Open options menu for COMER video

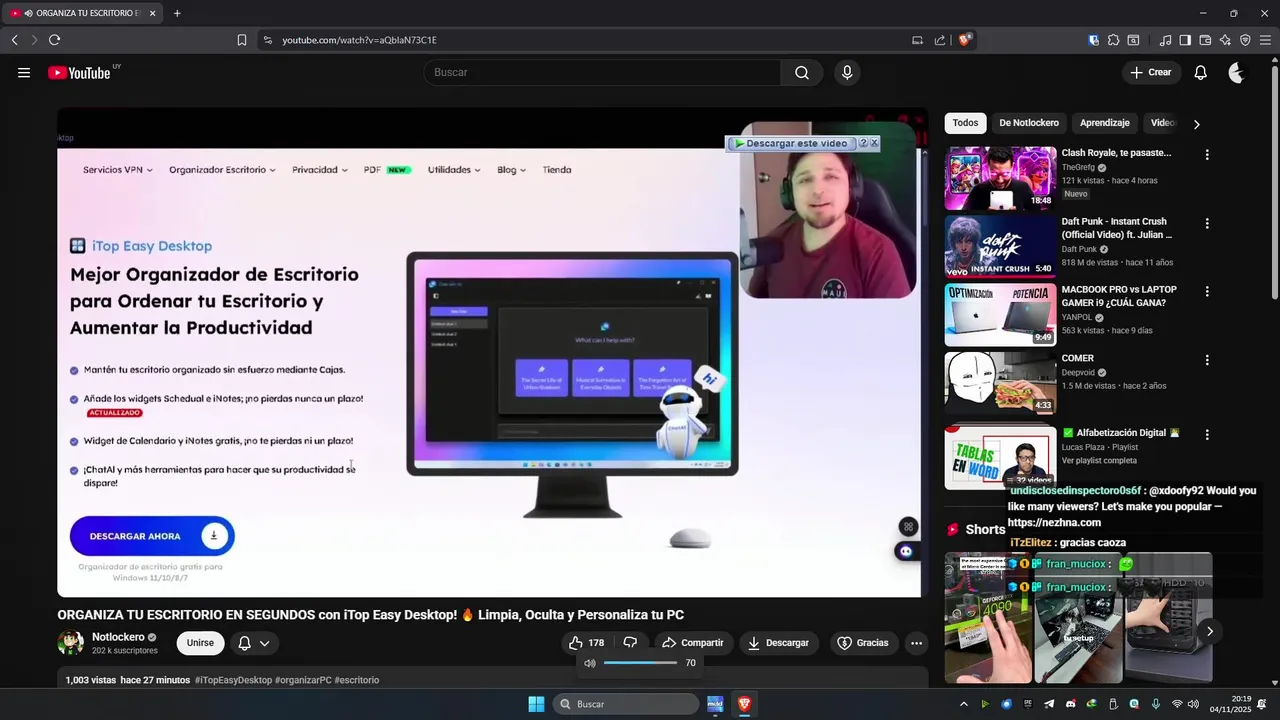tap(1207, 359)
